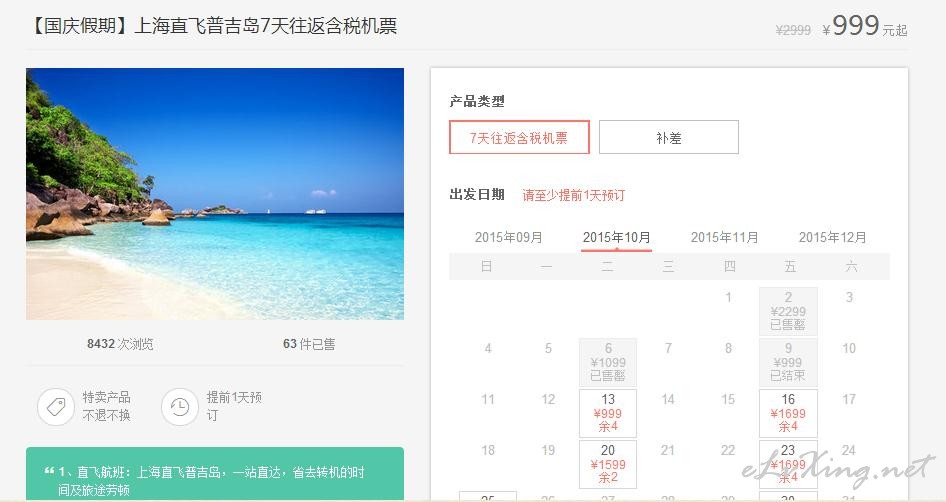Switch to the 2015年09月 month tab
946x502 pixels.
click(509, 238)
